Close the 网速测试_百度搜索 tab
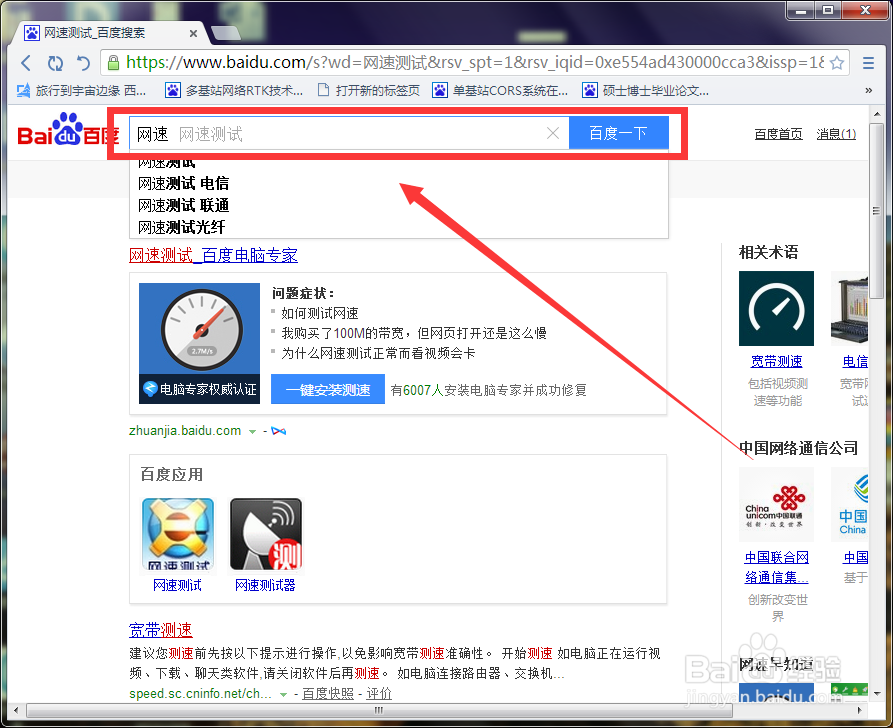The height and width of the screenshot is (728, 893). coord(193,34)
